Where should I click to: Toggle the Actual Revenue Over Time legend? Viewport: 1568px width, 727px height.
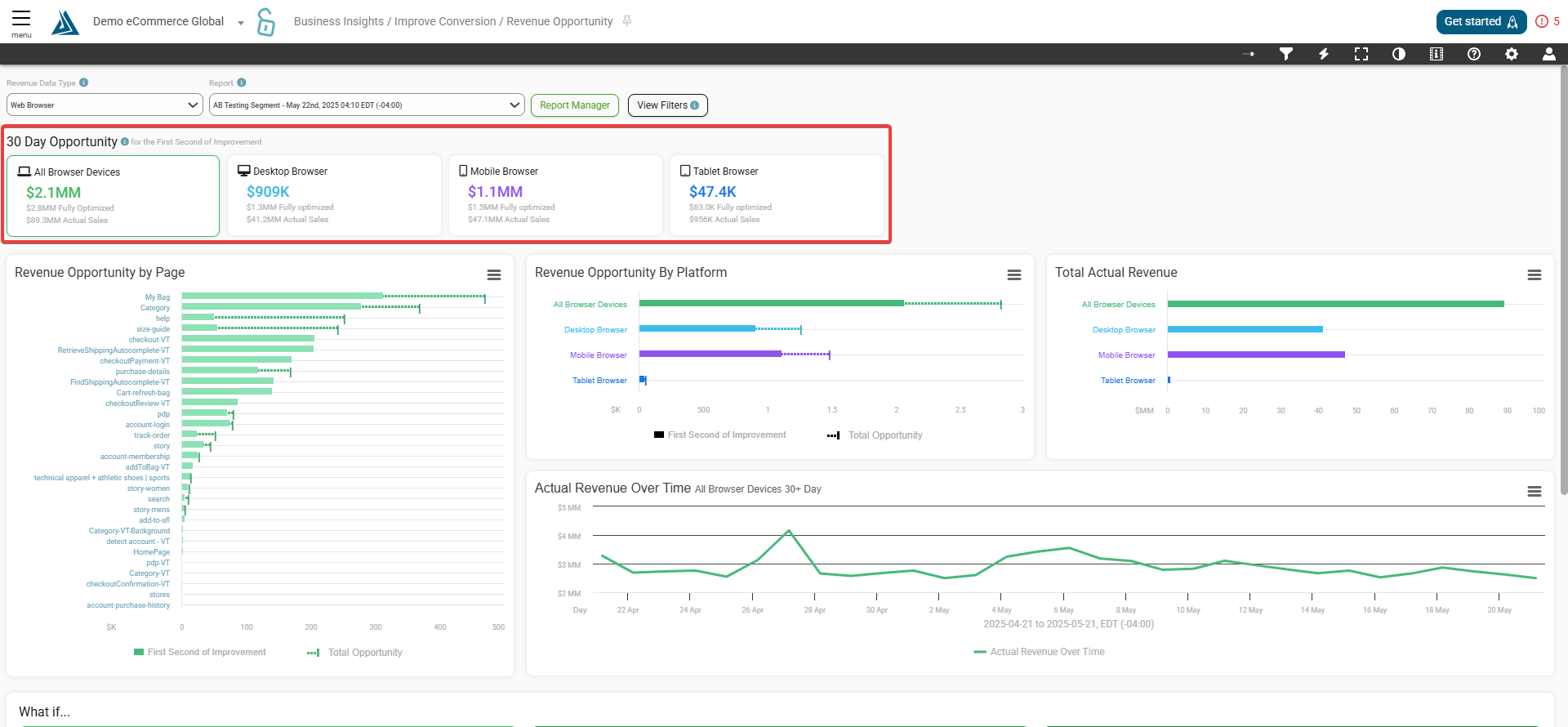pos(1039,652)
